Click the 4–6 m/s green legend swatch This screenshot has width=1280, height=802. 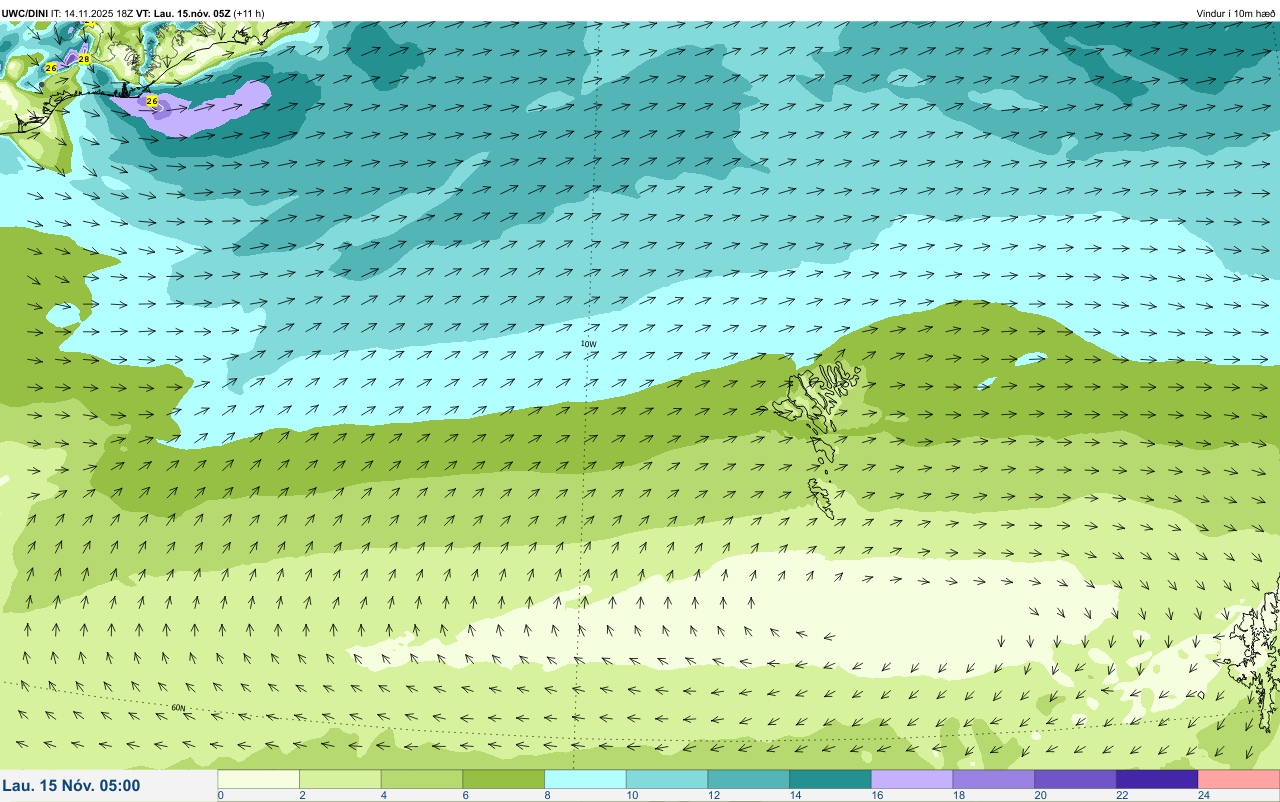(x=422, y=779)
